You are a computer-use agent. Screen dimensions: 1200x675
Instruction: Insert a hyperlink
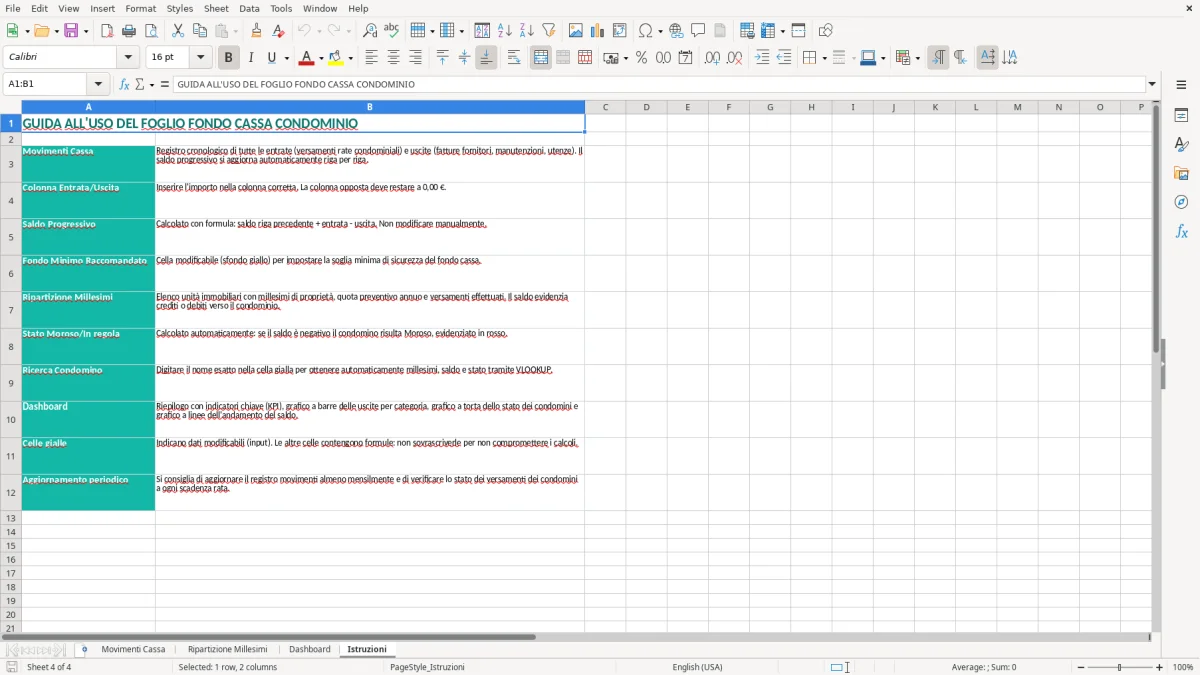tap(676, 31)
